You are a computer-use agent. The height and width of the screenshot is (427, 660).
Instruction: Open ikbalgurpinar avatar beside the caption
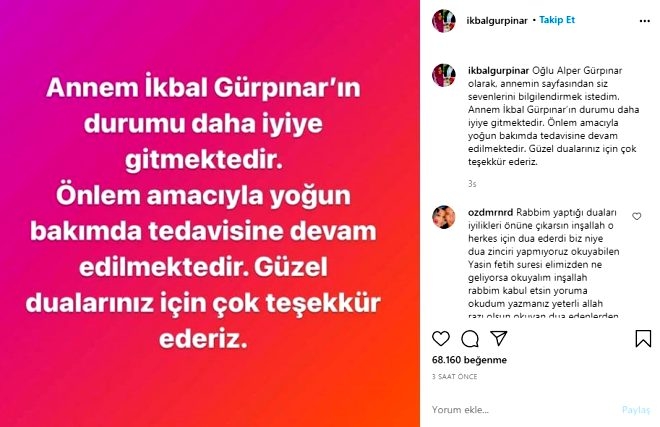tap(444, 75)
